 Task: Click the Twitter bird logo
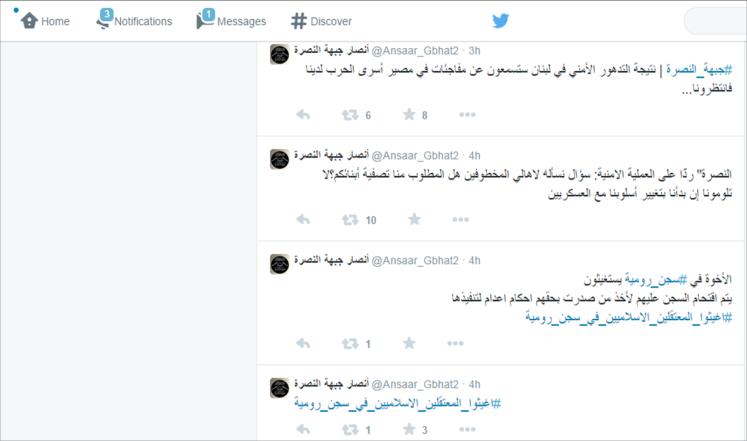(500, 20)
